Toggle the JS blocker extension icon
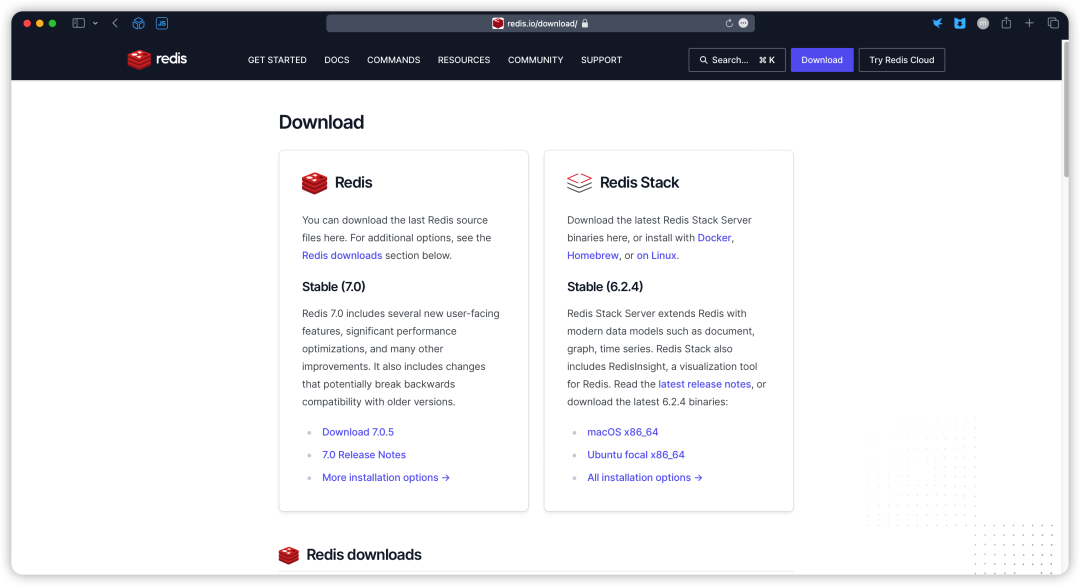This screenshot has width=1080, height=586. click(161, 22)
